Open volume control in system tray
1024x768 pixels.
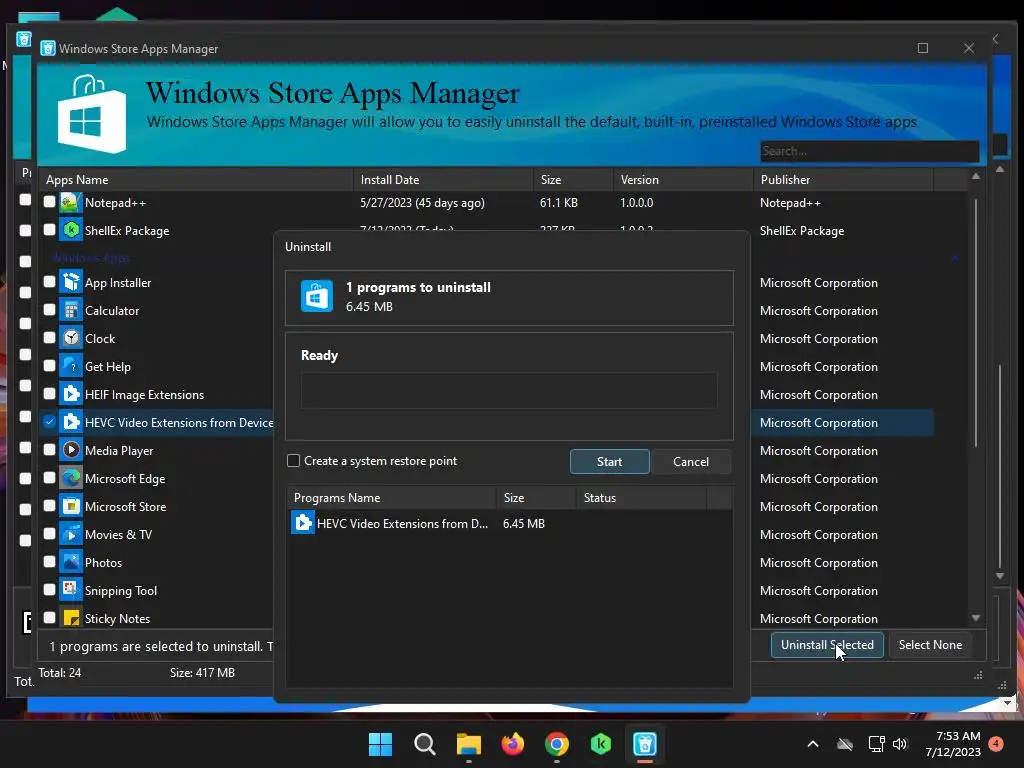(x=900, y=744)
